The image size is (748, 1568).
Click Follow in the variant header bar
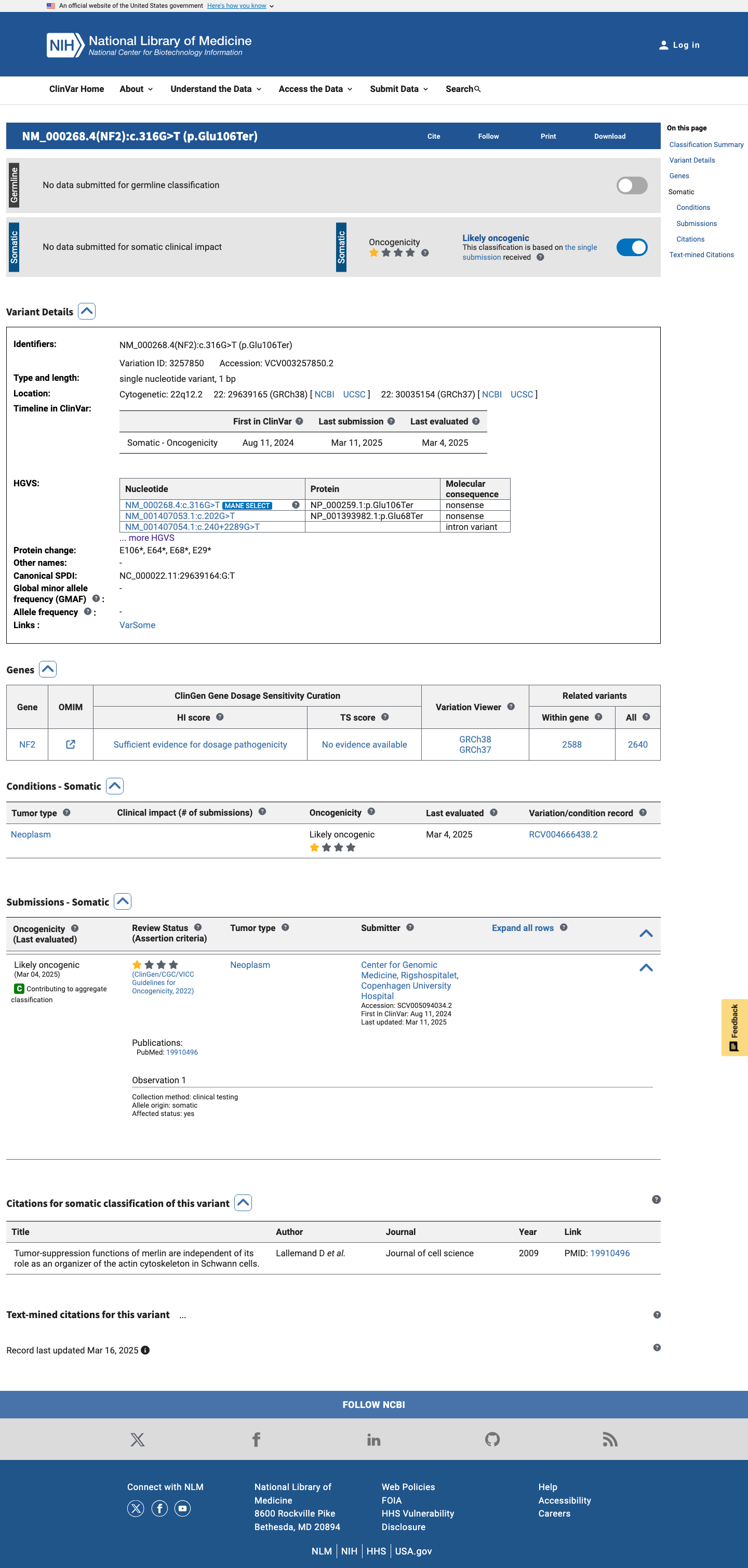[x=488, y=136]
